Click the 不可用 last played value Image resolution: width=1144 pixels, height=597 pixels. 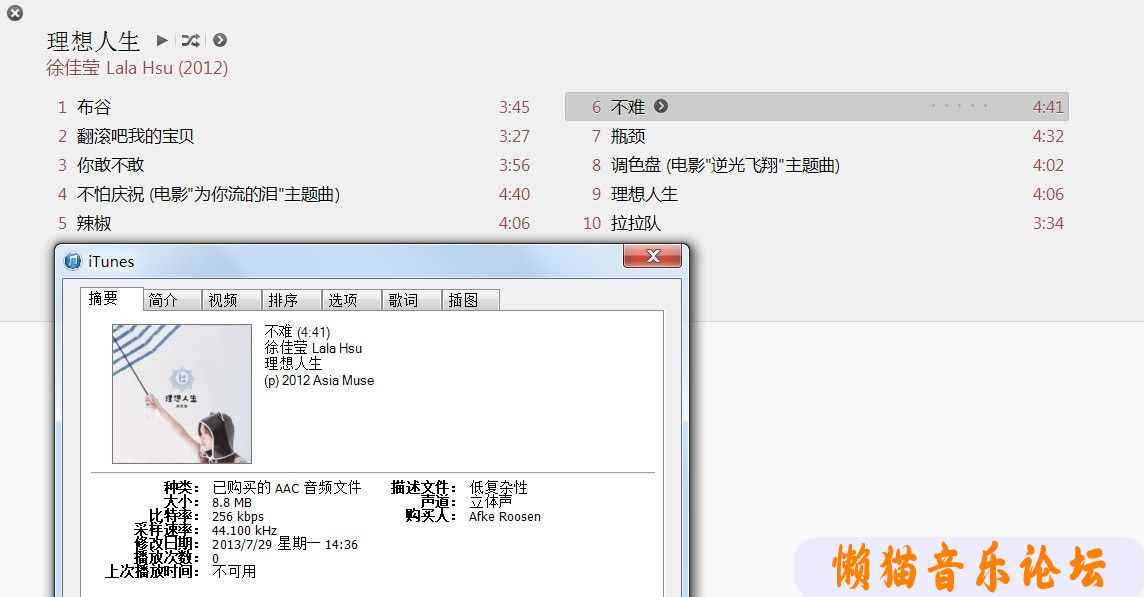(x=234, y=571)
